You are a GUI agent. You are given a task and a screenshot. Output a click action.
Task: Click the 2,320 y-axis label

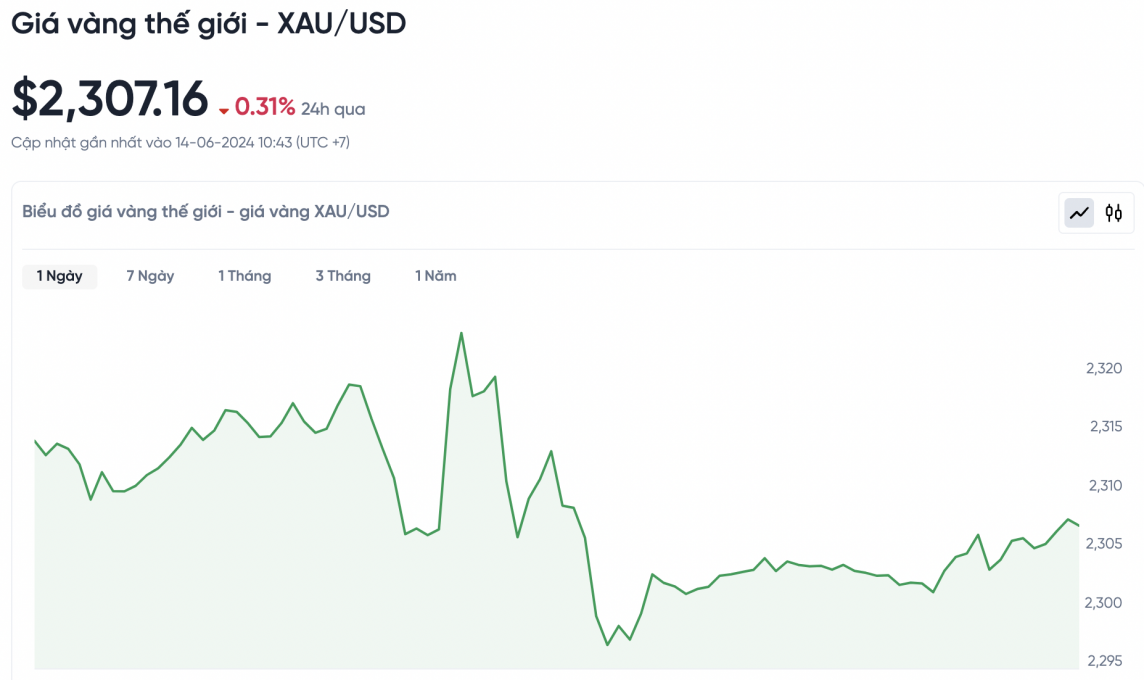(1104, 369)
